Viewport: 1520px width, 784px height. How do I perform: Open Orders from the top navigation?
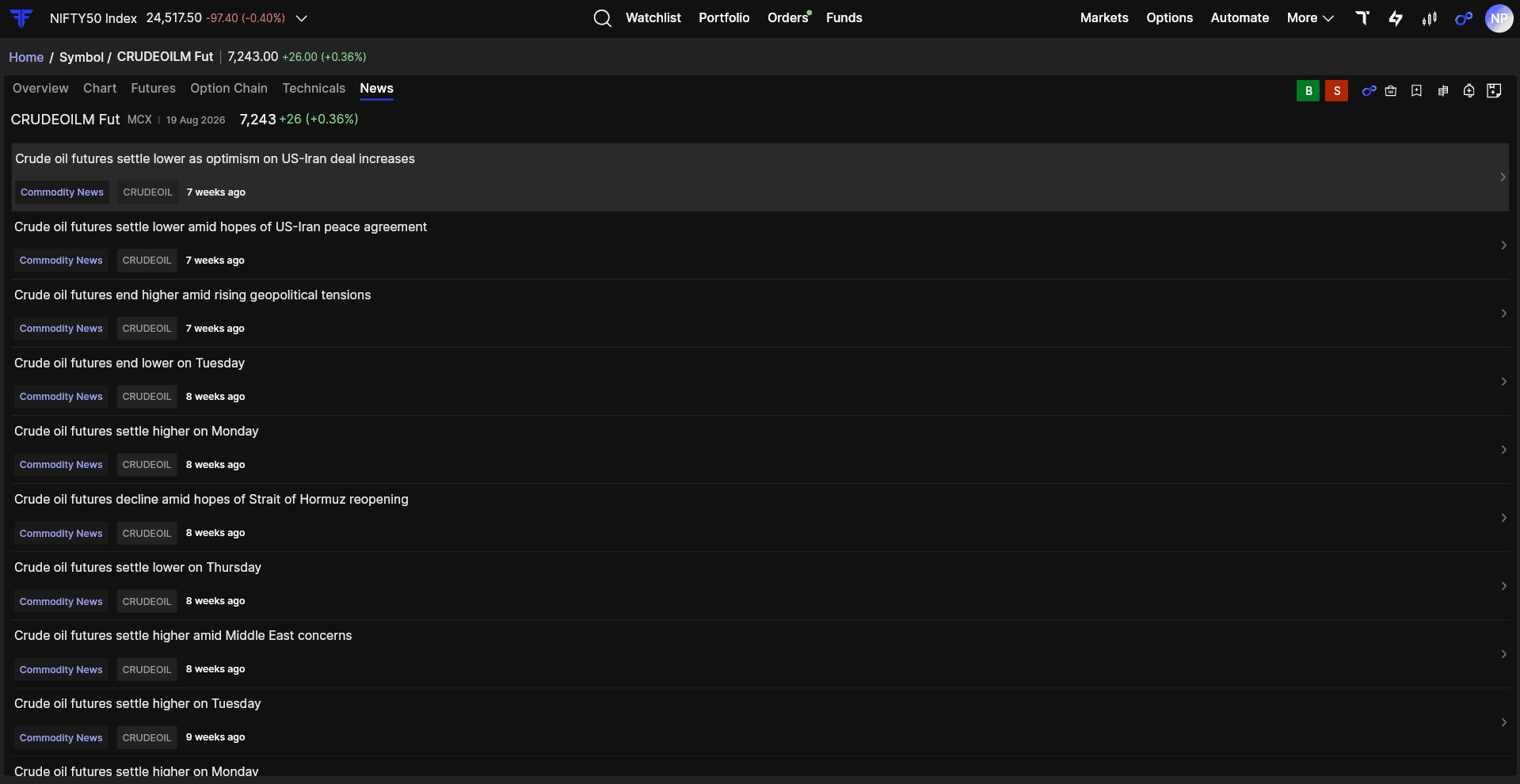[788, 18]
